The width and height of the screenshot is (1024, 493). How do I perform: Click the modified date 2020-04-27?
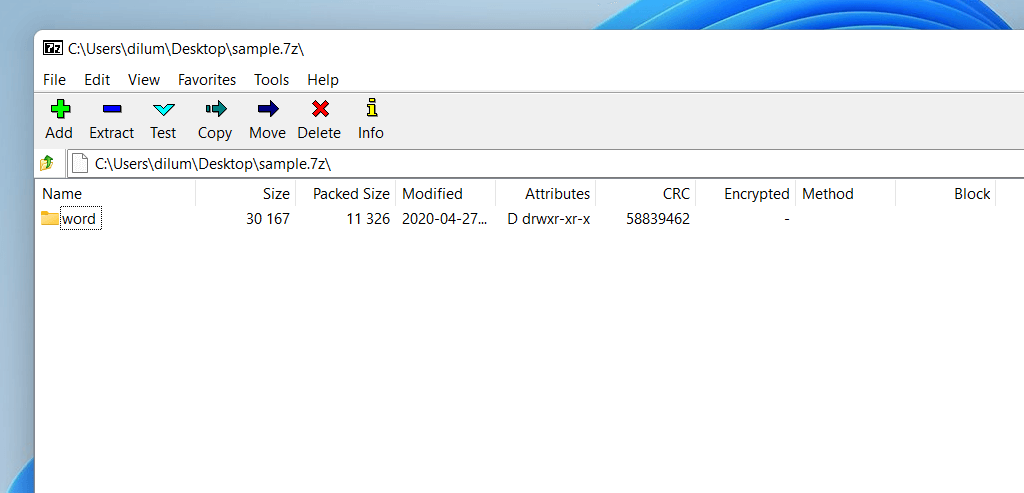click(x=444, y=219)
